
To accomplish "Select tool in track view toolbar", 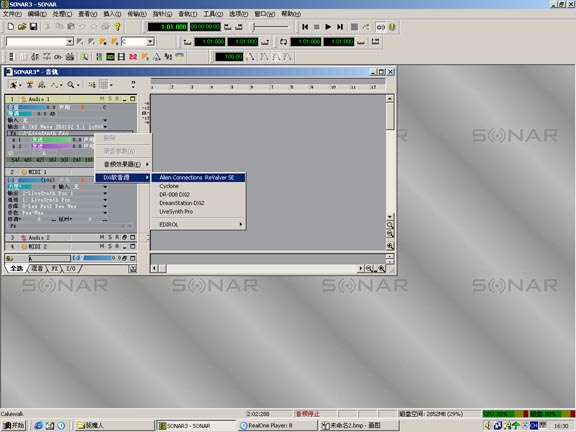I will point(13,85).
